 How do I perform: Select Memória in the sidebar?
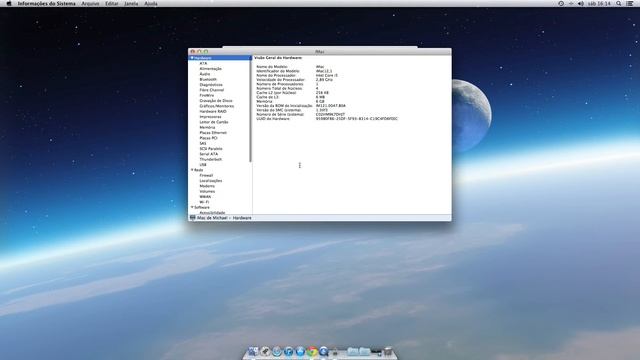(207, 127)
